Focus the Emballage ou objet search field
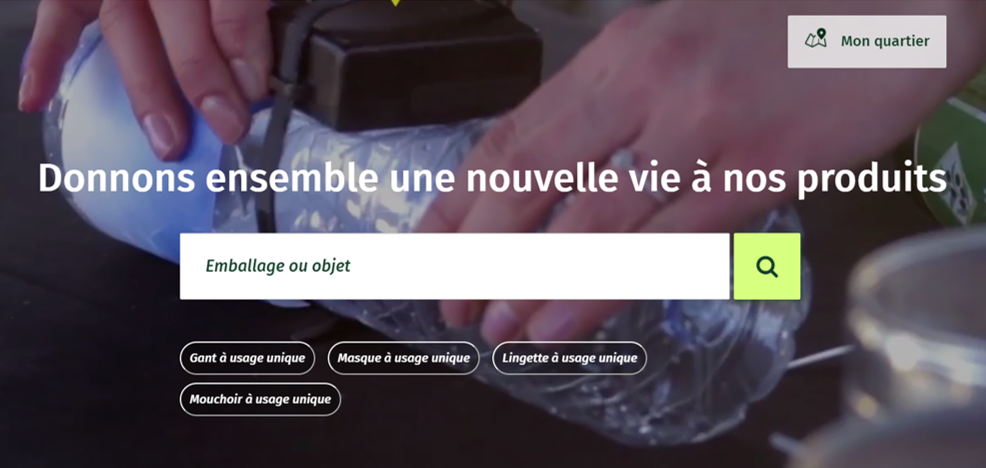This screenshot has width=986, height=468. [x=455, y=267]
